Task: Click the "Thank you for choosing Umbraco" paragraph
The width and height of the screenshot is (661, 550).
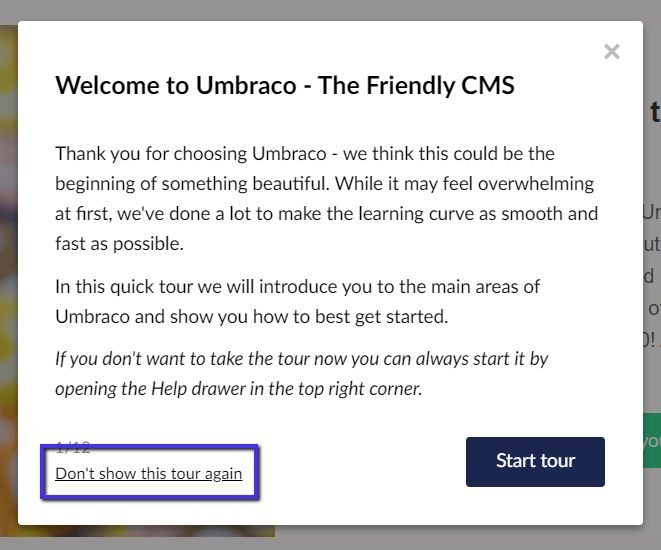Action: (325, 199)
